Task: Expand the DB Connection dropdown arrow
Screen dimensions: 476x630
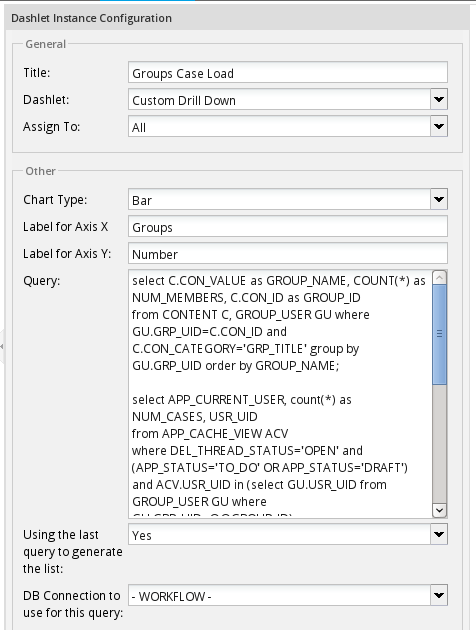Action: [439, 595]
